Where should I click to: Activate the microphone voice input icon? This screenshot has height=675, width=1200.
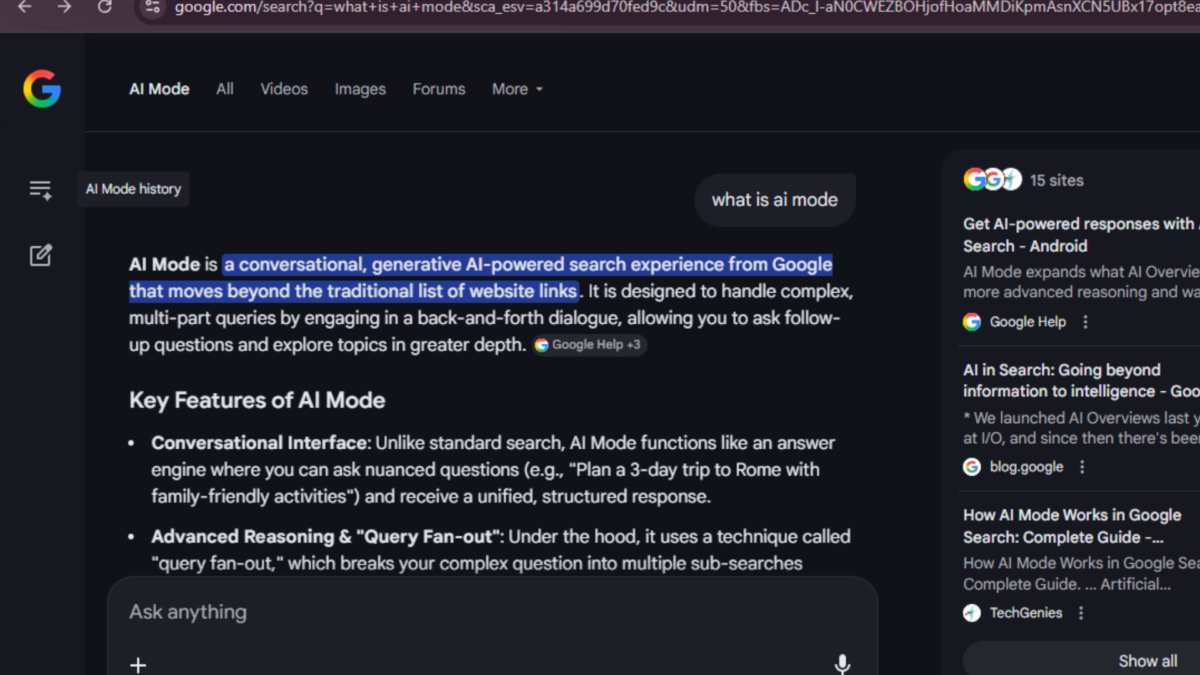click(842, 663)
